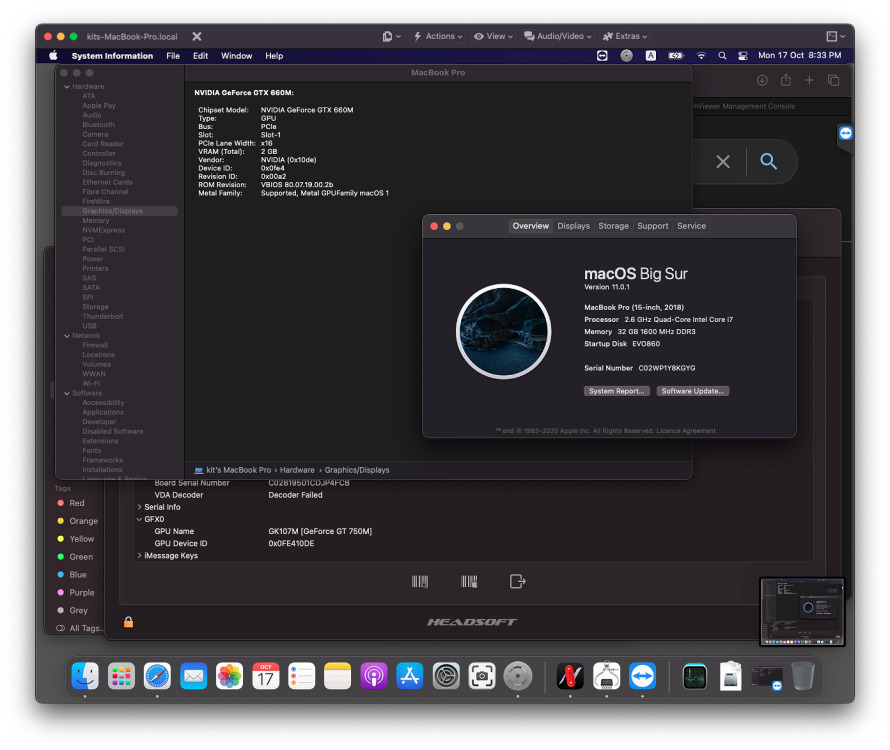Viewport: 890px width, 750px height.
Task: Open the Finder icon in the Dock
Action: (85, 676)
